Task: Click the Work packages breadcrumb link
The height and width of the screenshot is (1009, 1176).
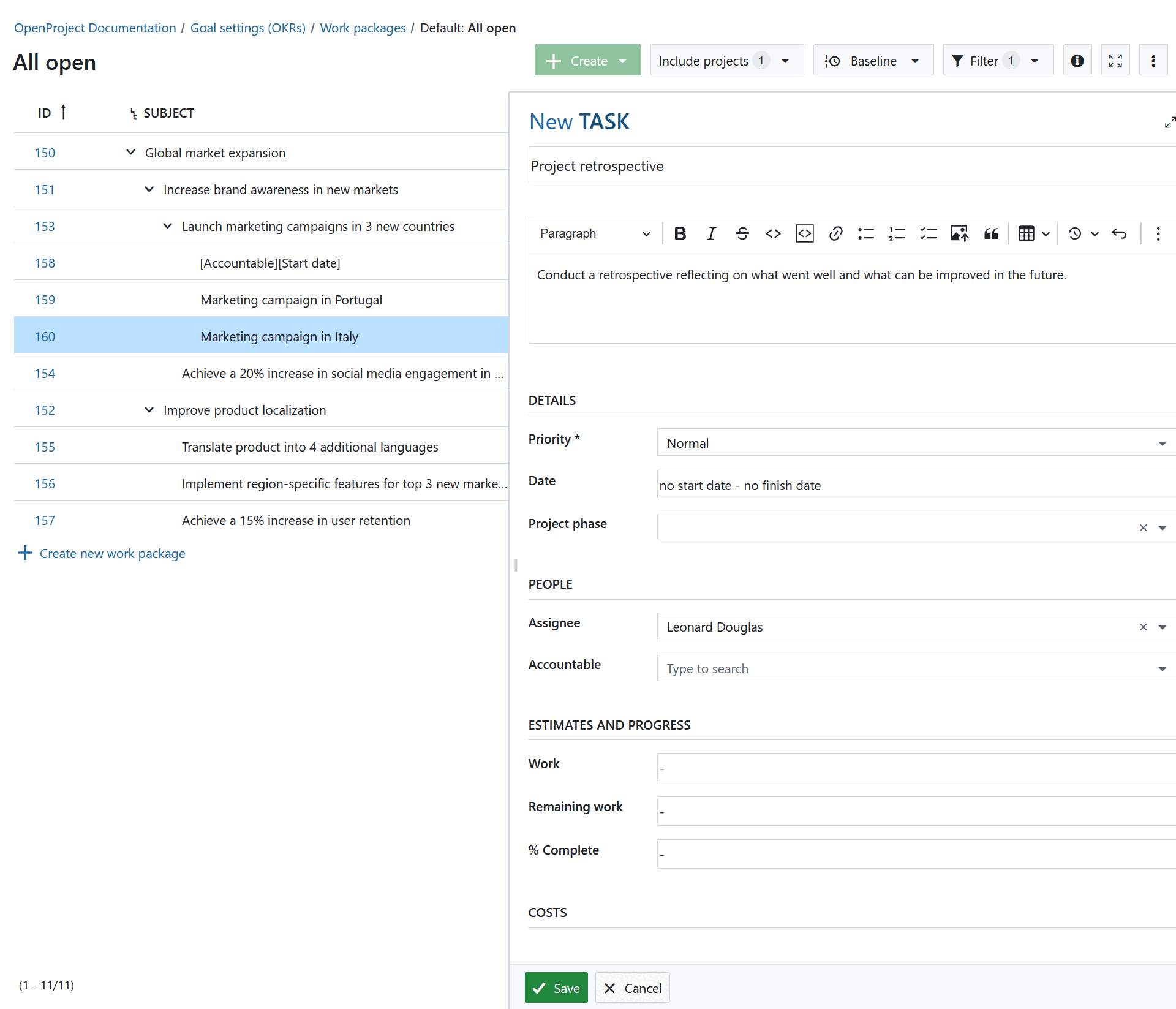Action: coord(362,28)
